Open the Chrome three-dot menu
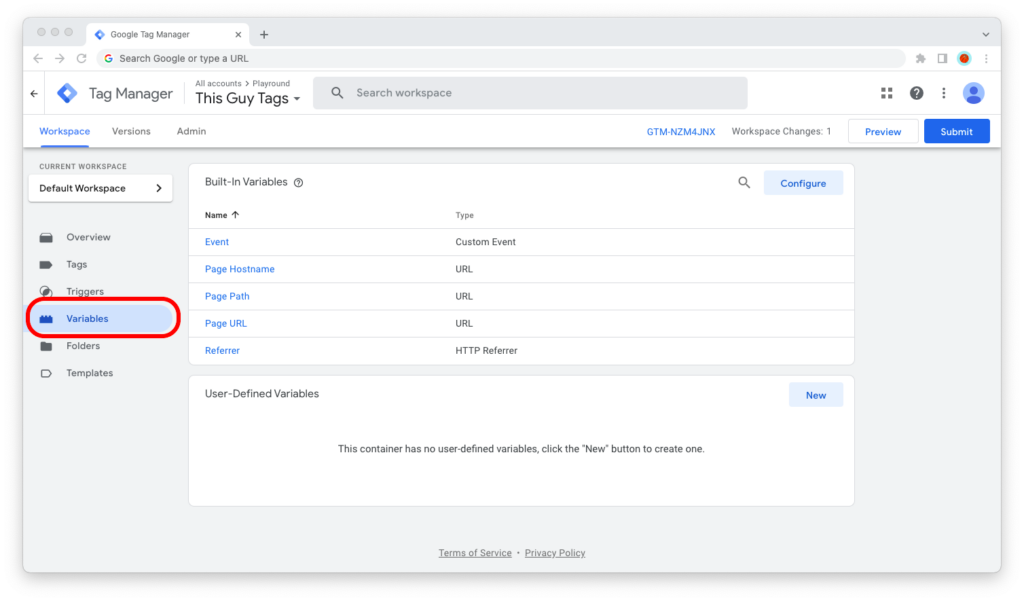The width and height of the screenshot is (1024, 601). 986,59
